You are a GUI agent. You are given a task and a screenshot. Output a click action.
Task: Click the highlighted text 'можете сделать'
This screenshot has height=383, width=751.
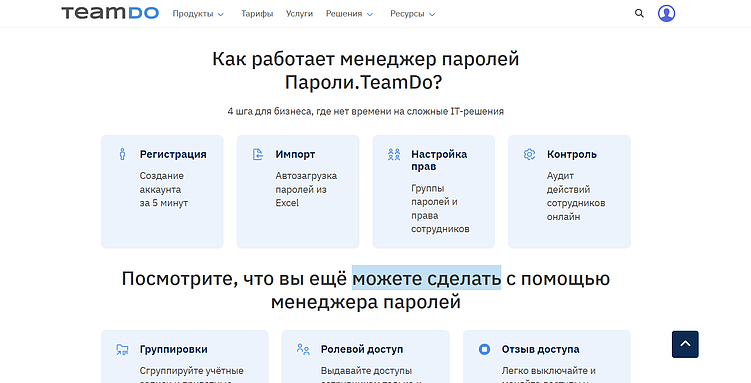[x=426, y=278]
